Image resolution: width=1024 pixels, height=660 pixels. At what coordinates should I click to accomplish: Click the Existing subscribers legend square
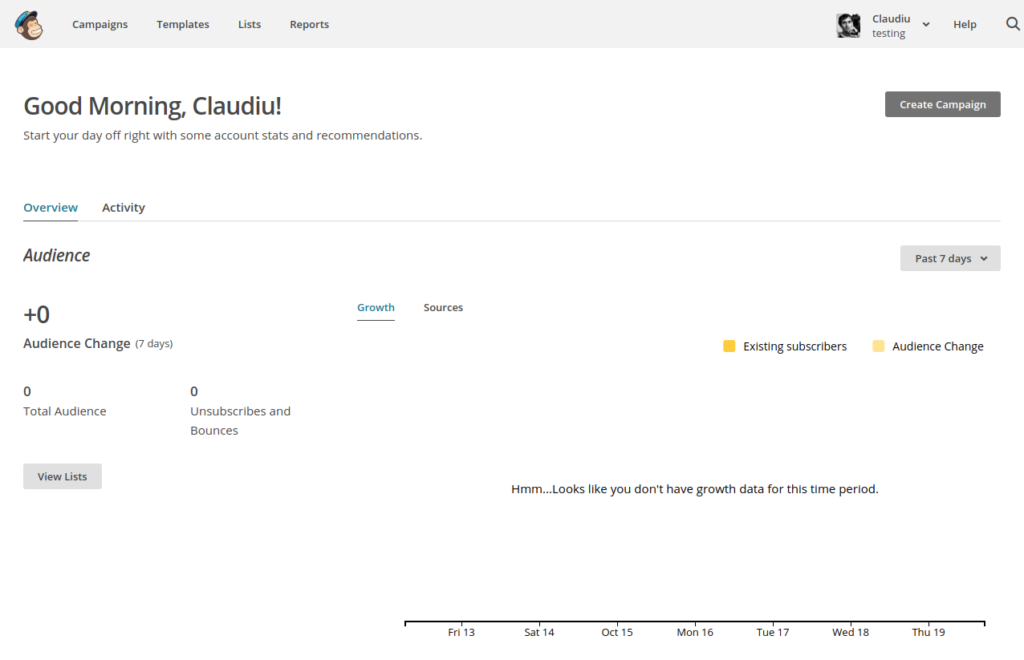(x=729, y=345)
